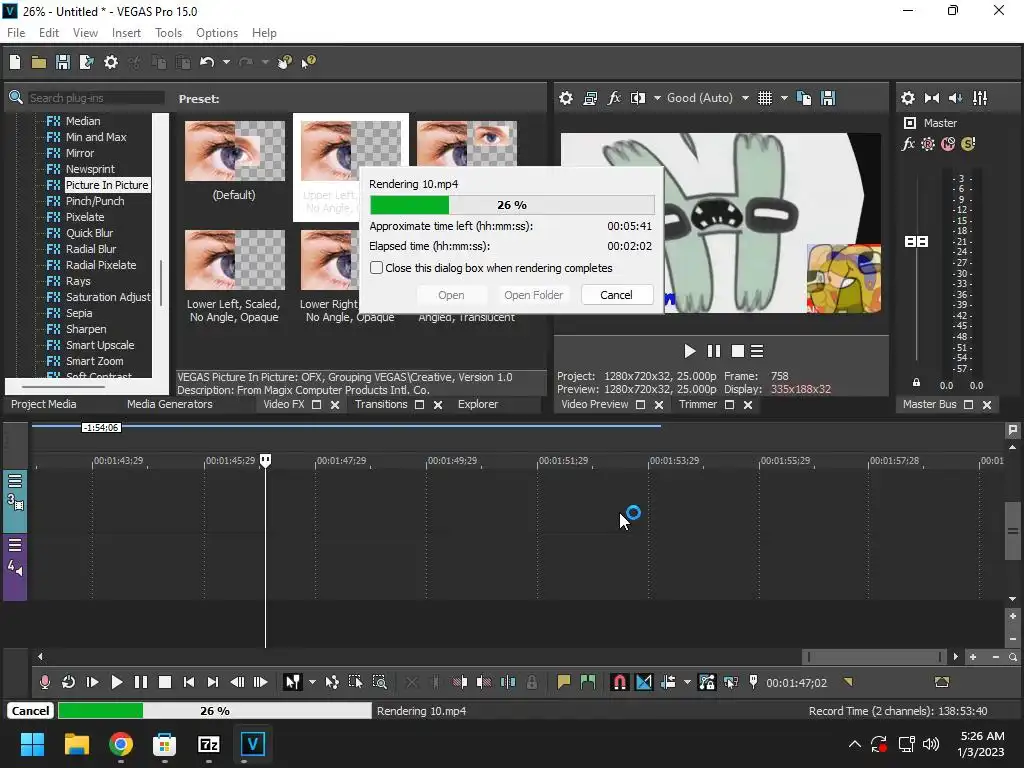The image size is (1024, 768).
Task: Open the Overlays grid dropdown arrow
Action: 784,98
